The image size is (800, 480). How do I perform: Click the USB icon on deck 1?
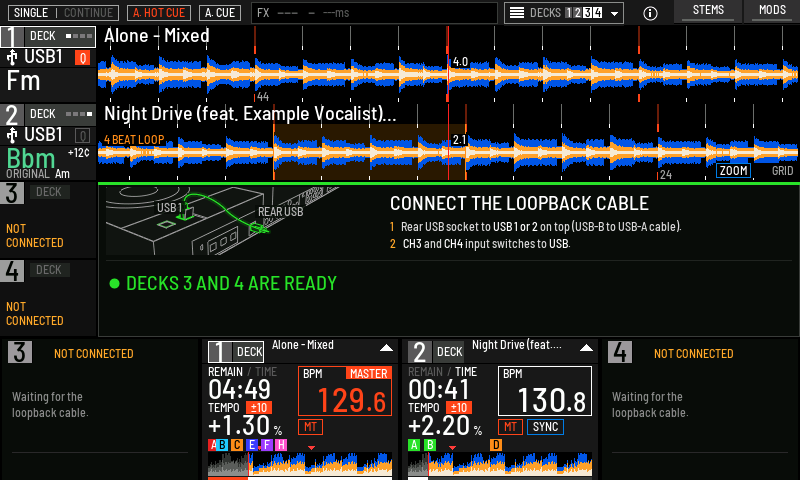[12, 57]
